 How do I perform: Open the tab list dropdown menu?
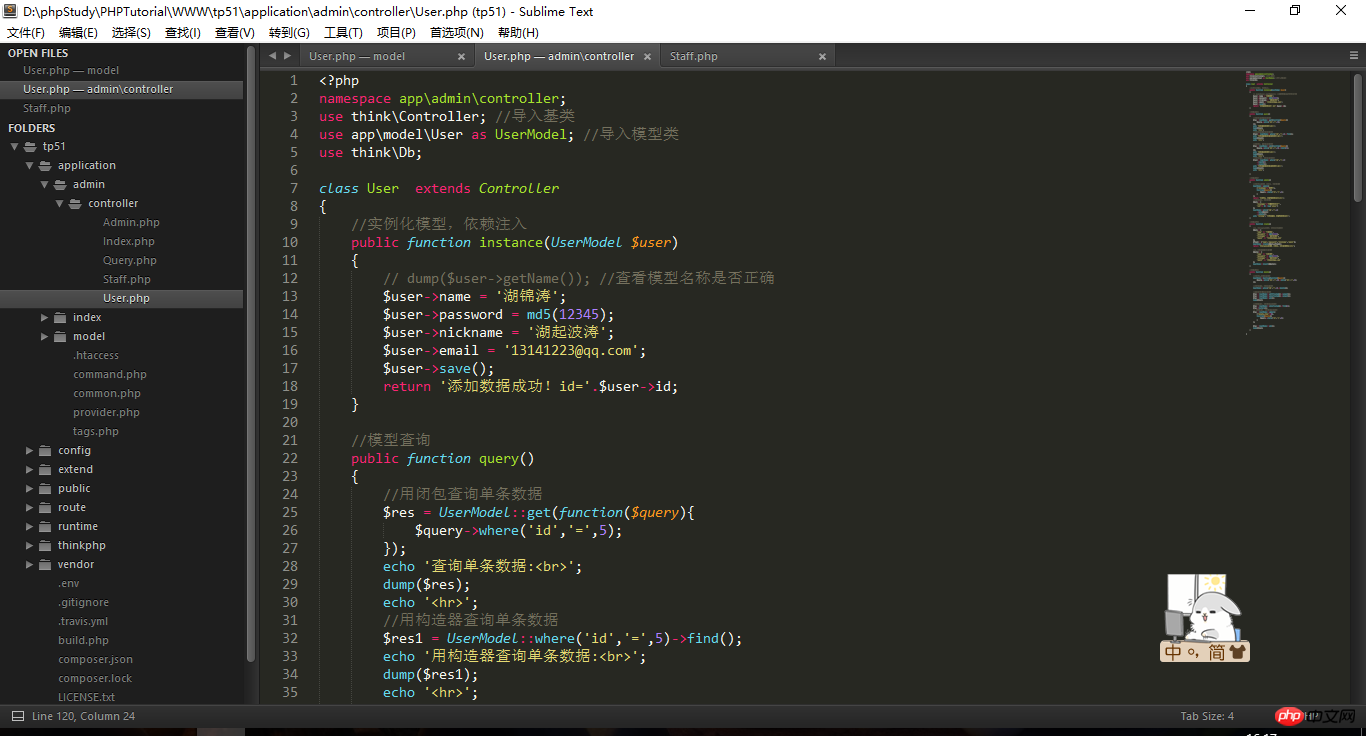(1354, 56)
